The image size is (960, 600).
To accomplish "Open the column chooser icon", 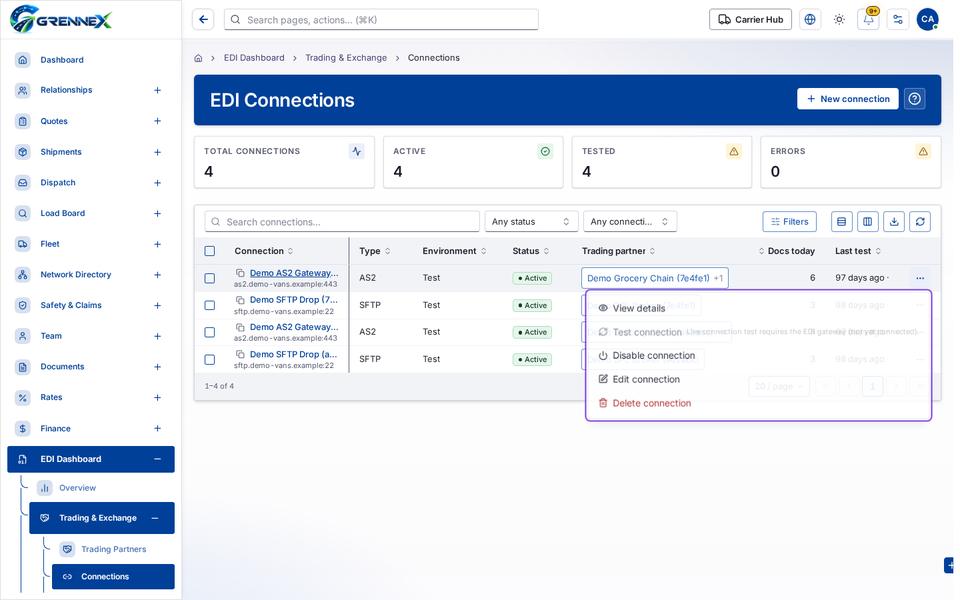I will tap(868, 222).
